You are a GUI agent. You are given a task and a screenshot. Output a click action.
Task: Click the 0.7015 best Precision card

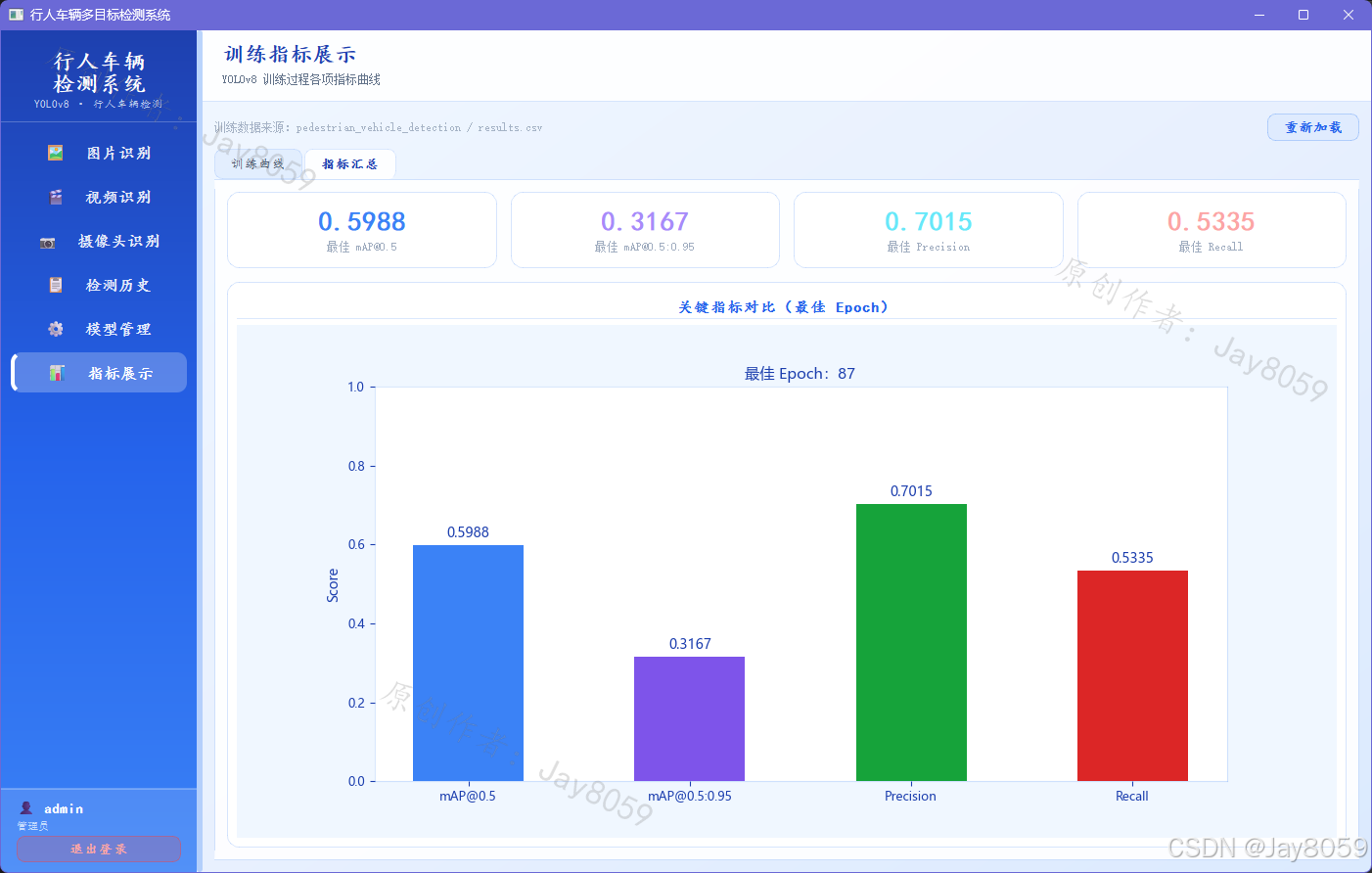pos(929,230)
